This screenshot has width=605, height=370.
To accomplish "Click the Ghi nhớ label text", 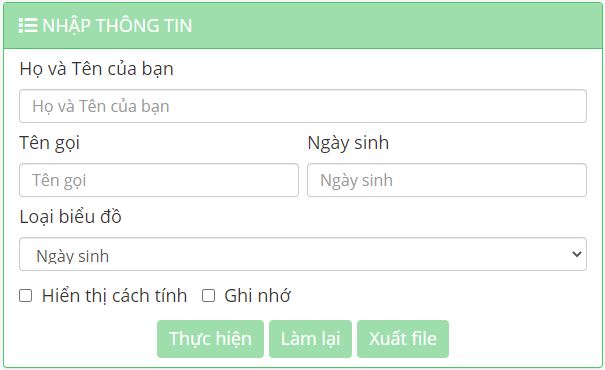I will click(x=257, y=296).
